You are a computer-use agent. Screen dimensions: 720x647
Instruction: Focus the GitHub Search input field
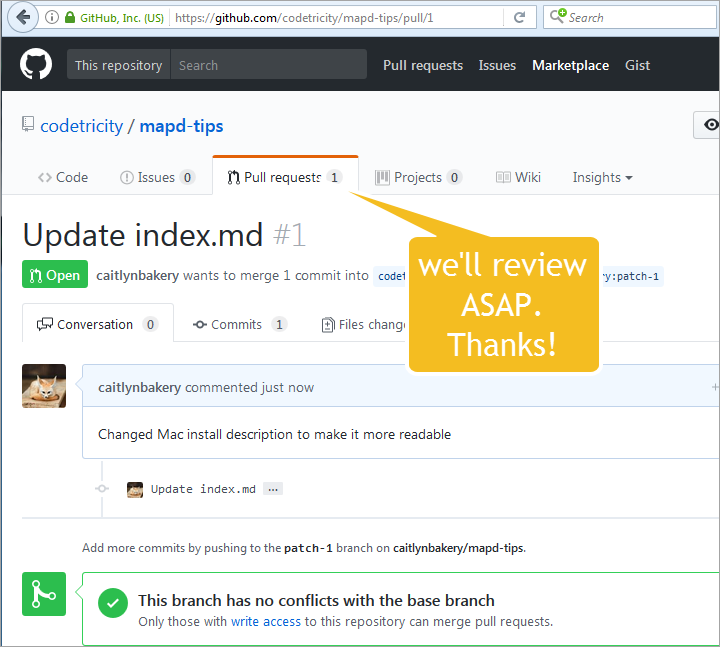tap(269, 64)
